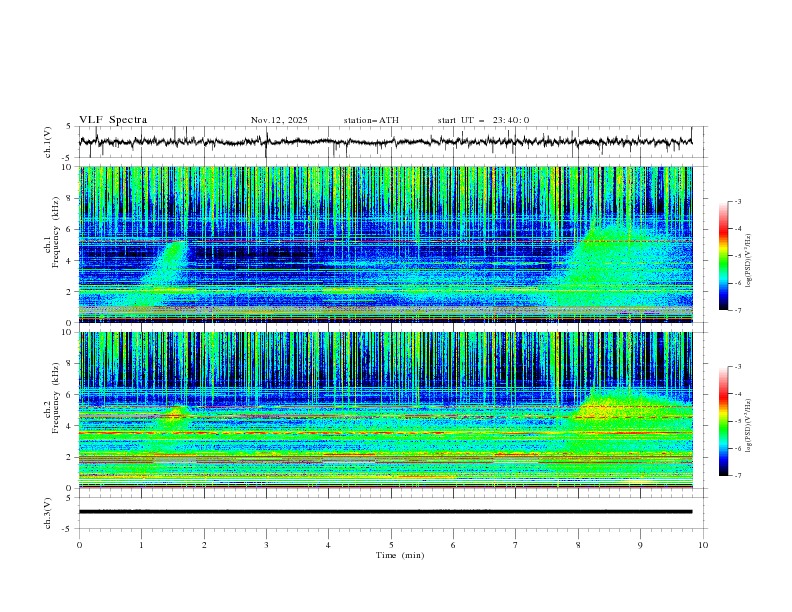Click the "ch.3(V)" axis label
792x612 pixels.
[48, 513]
